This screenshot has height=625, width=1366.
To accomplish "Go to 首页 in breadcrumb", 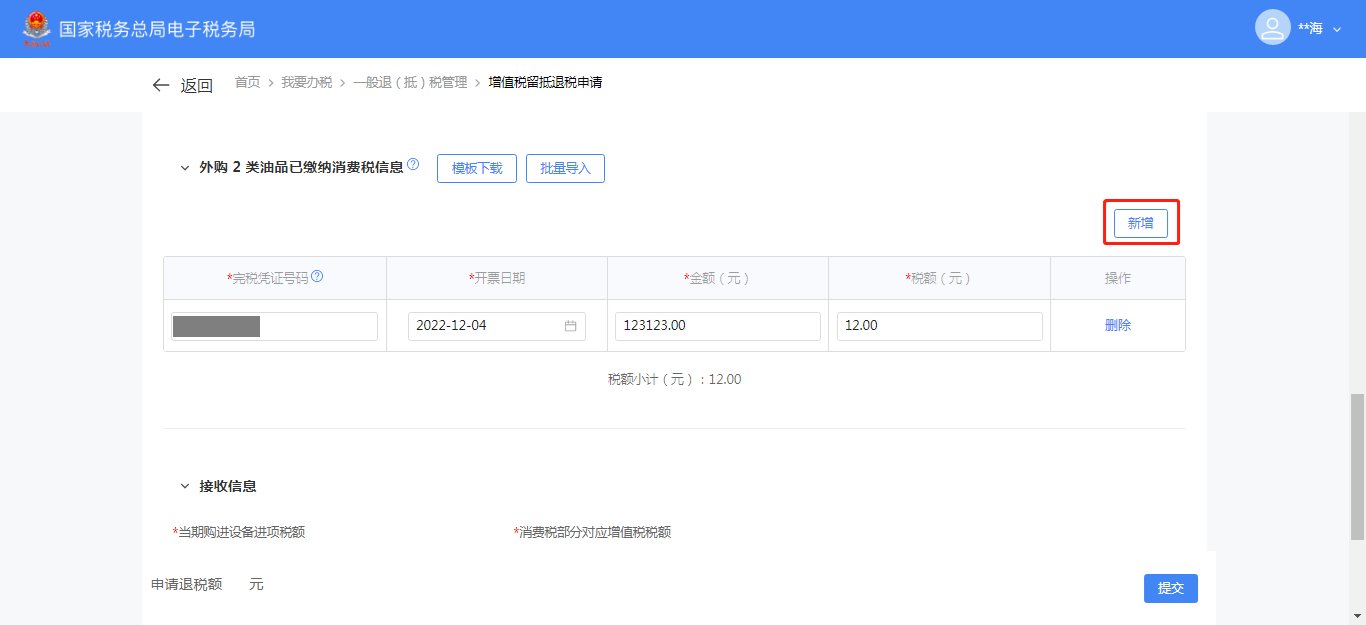I will (247, 83).
